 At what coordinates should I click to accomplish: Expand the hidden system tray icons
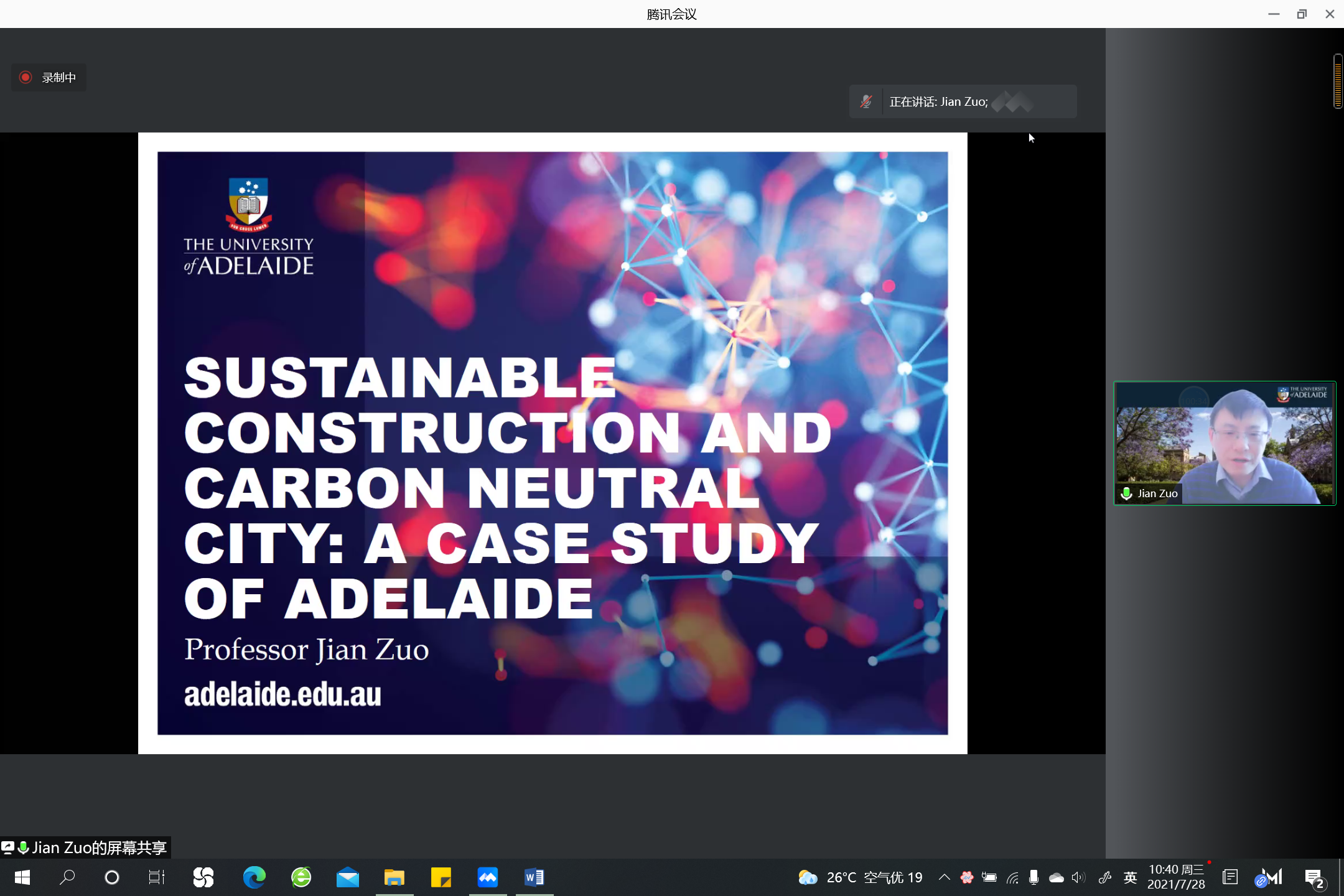pyautogui.click(x=944, y=877)
